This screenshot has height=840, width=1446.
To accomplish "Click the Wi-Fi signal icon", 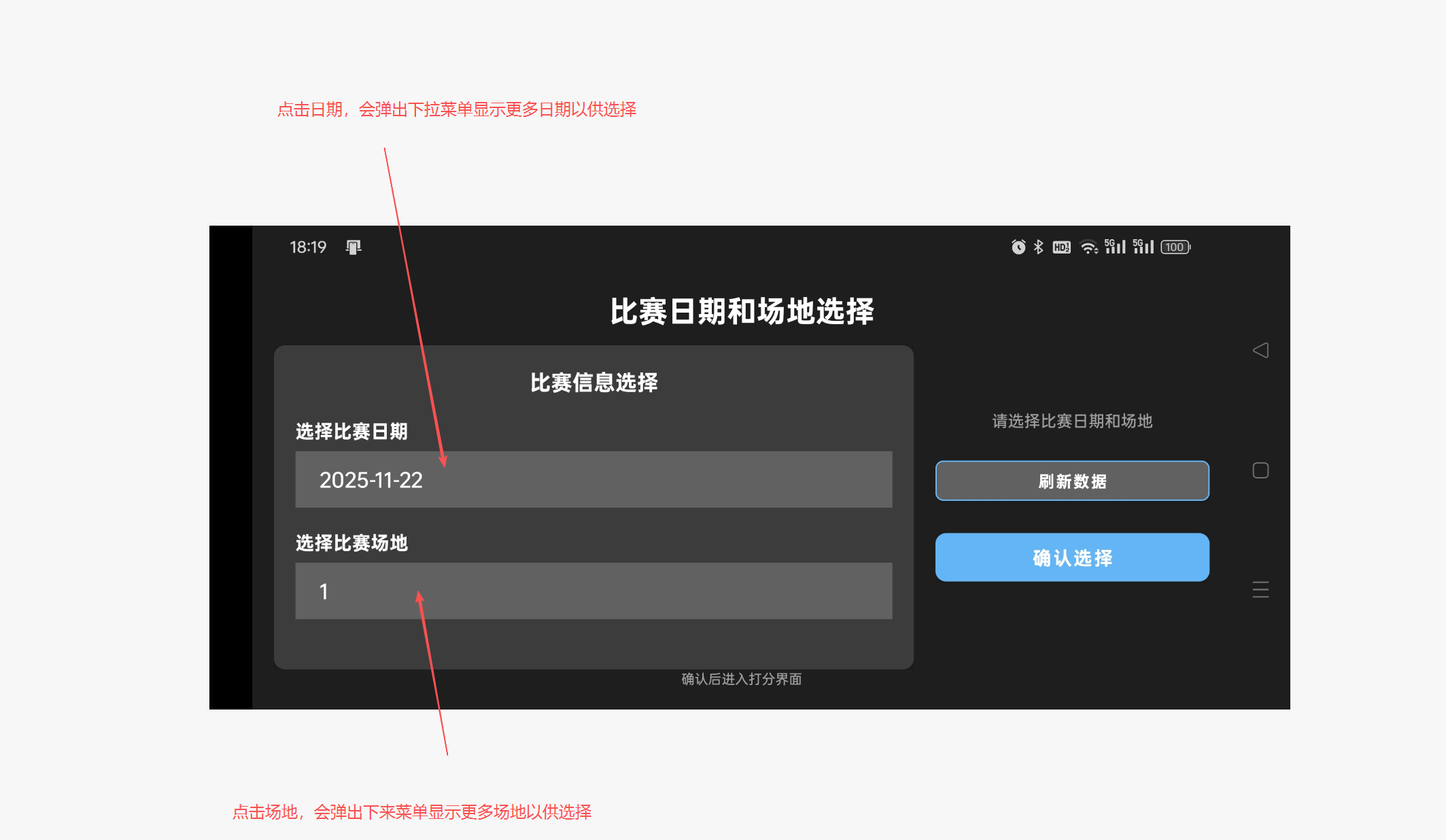I will [1088, 247].
